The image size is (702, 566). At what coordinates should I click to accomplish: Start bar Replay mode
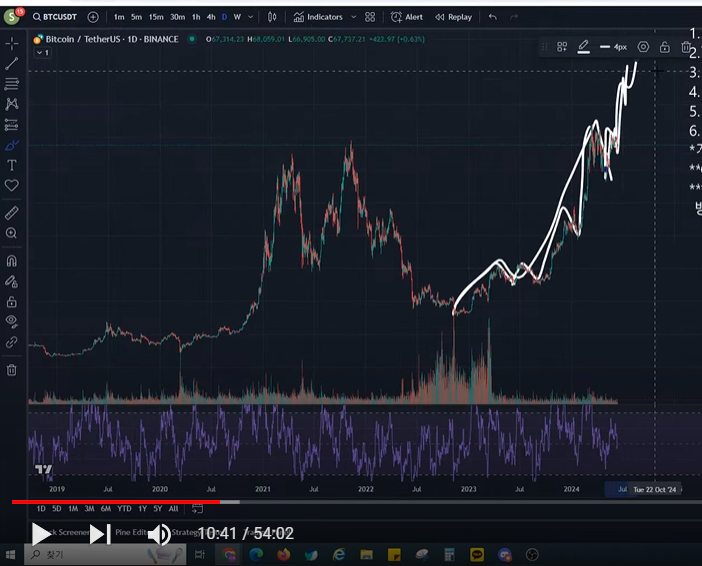tap(454, 17)
